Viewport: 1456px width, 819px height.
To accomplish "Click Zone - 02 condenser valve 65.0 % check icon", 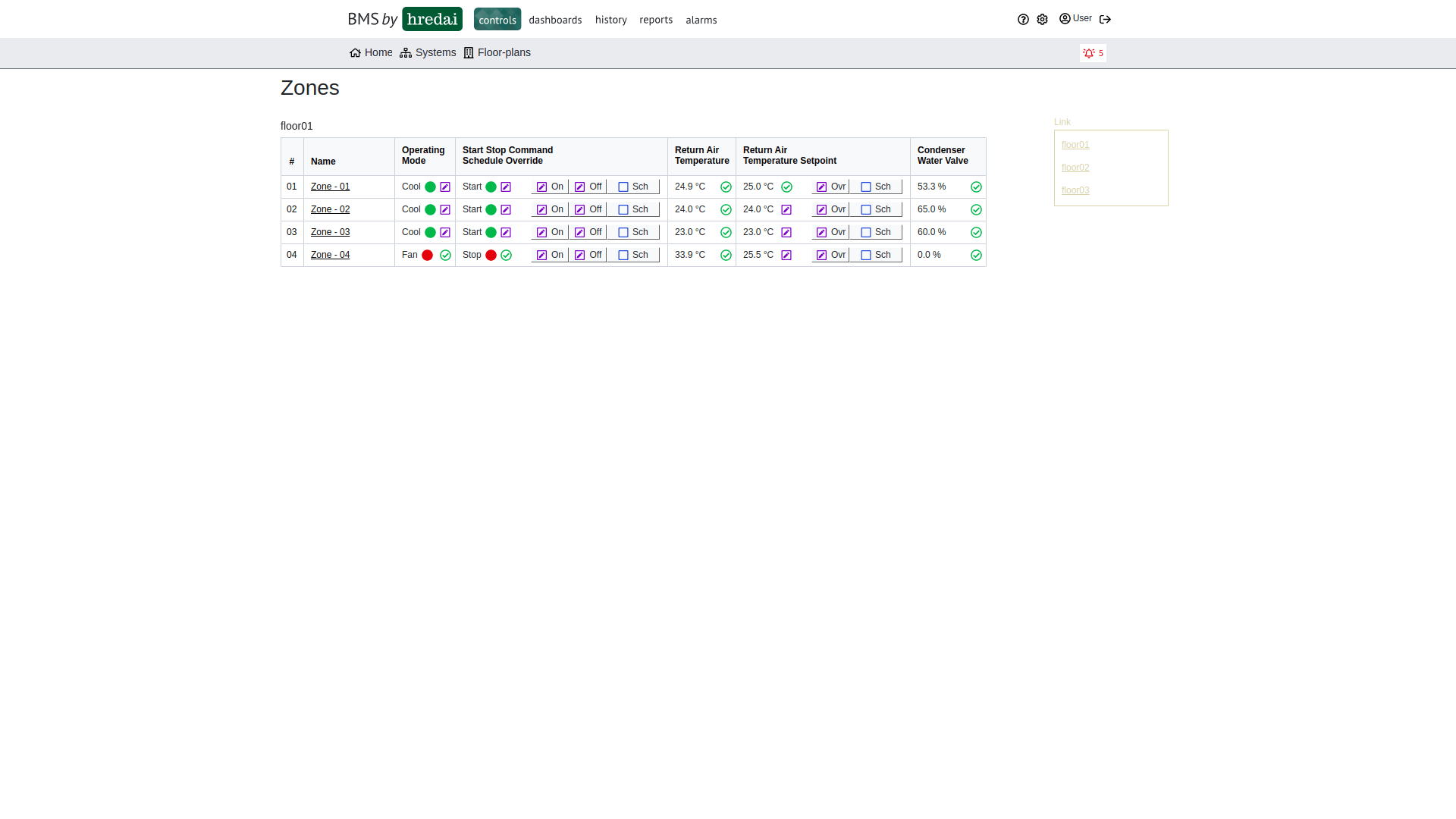I will 976,210.
